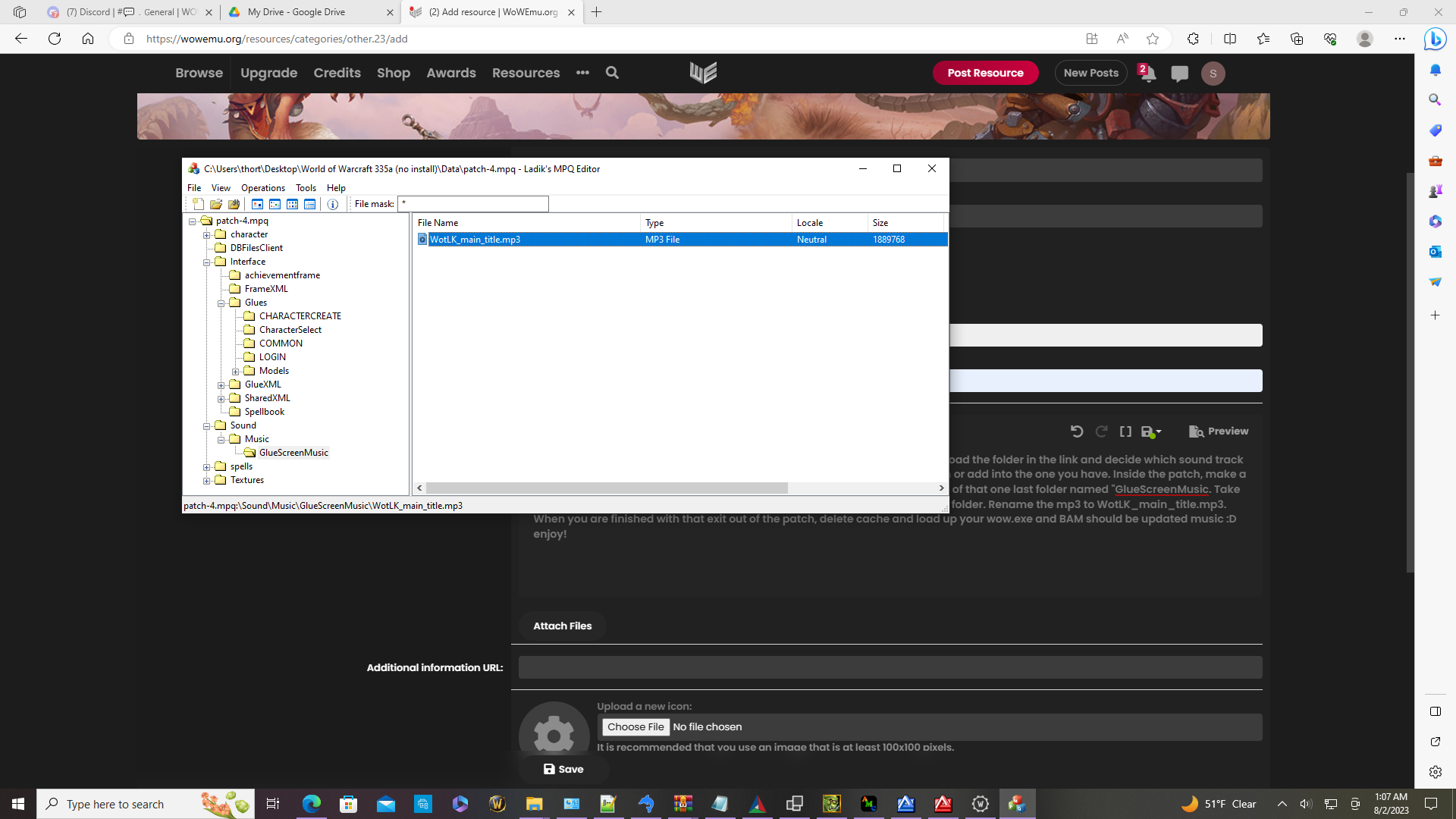
Task: Open the Upgrade nav link
Action: coord(268,73)
